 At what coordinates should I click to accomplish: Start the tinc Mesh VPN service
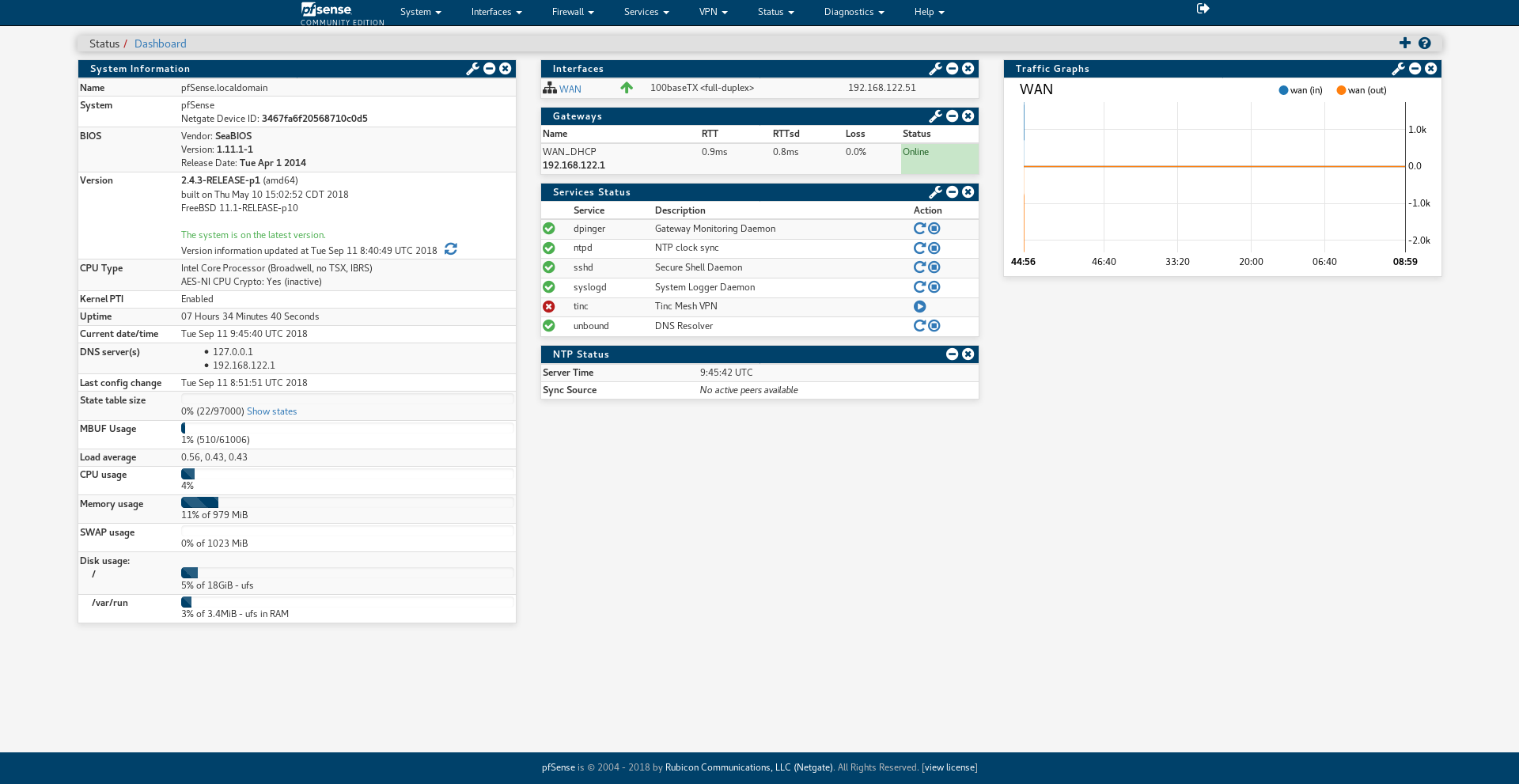tap(919, 307)
